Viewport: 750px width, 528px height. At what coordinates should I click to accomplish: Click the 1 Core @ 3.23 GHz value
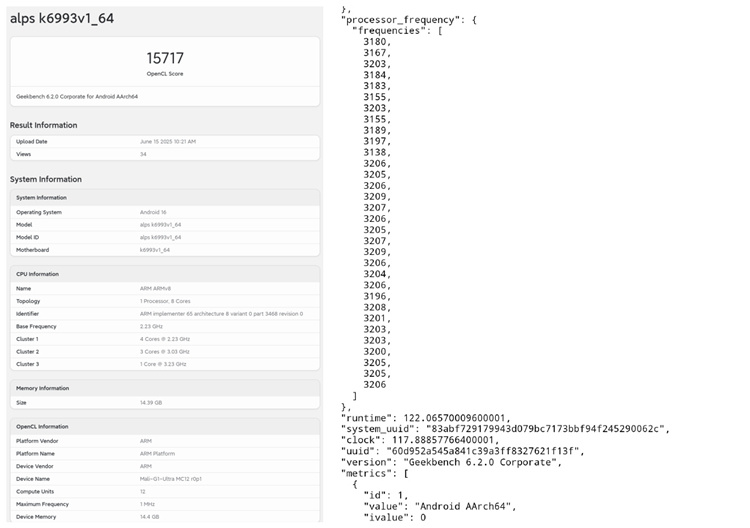point(163,364)
